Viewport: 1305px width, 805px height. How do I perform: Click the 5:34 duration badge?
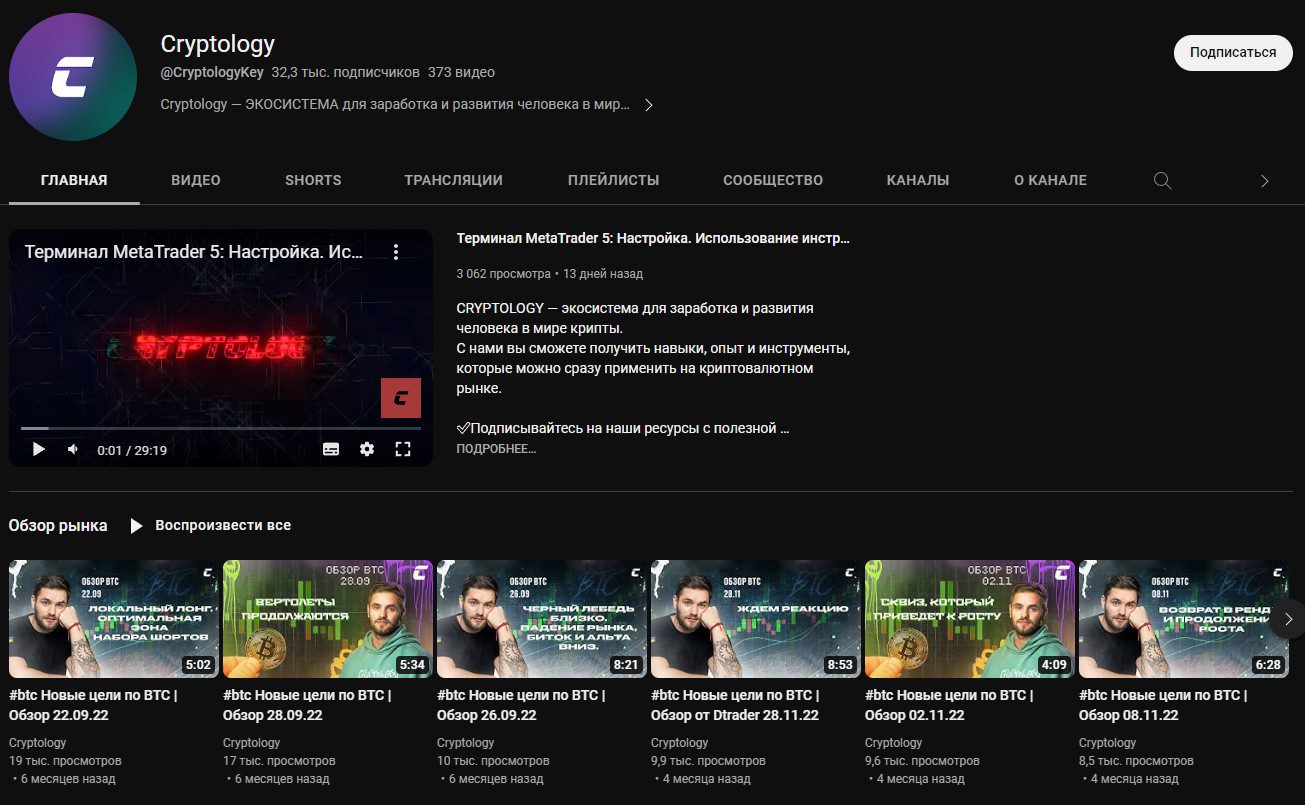click(410, 663)
